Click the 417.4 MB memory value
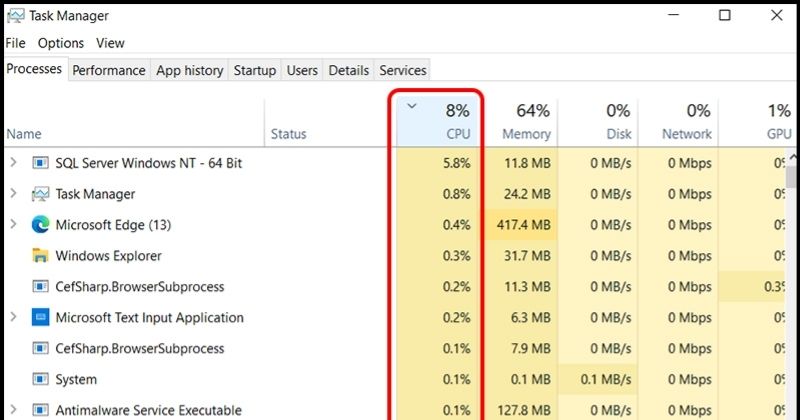Image resolution: width=800 pixels, height=420 pixels. (523, 225)
